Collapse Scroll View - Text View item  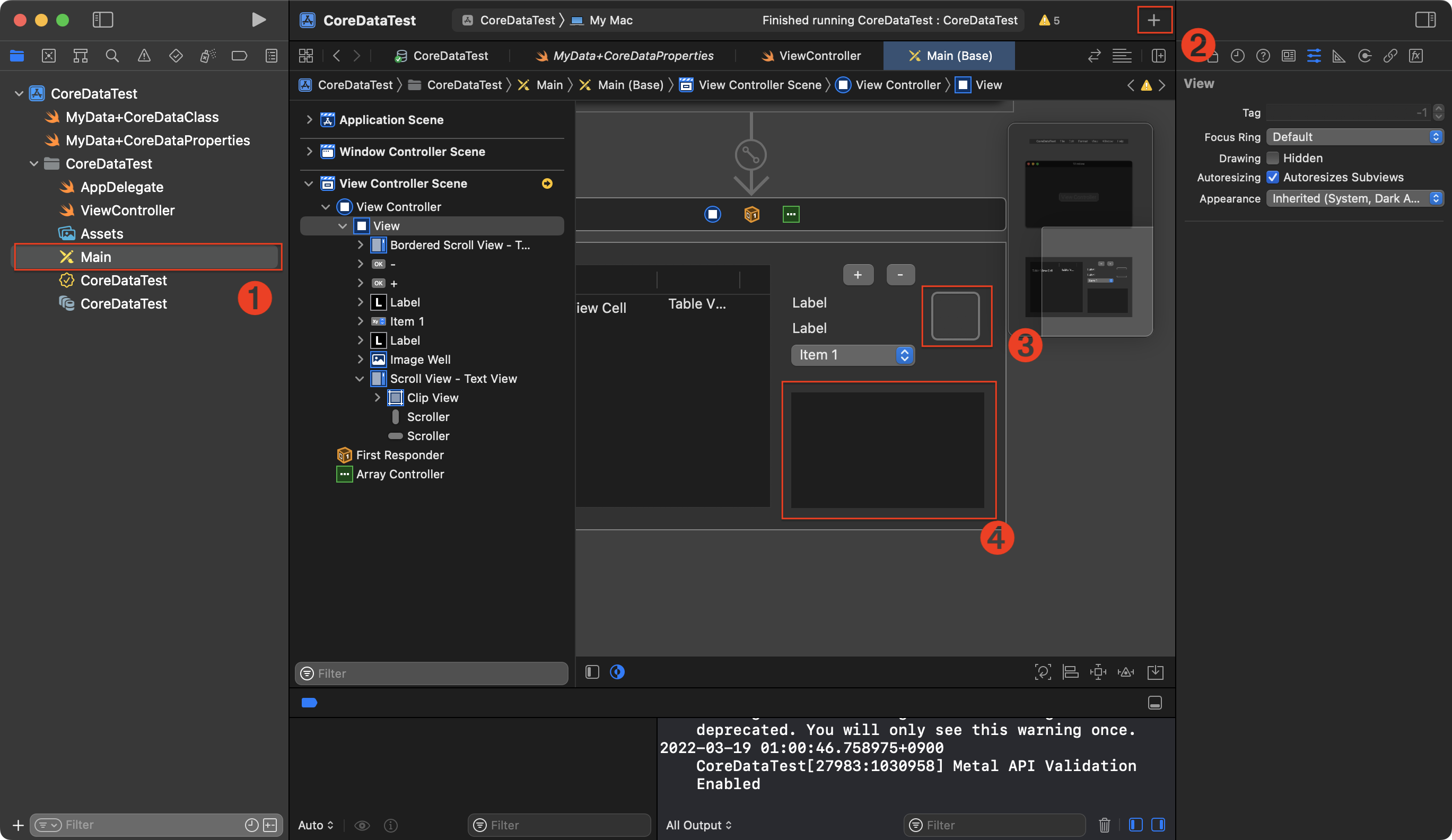(x=360, y=379)
